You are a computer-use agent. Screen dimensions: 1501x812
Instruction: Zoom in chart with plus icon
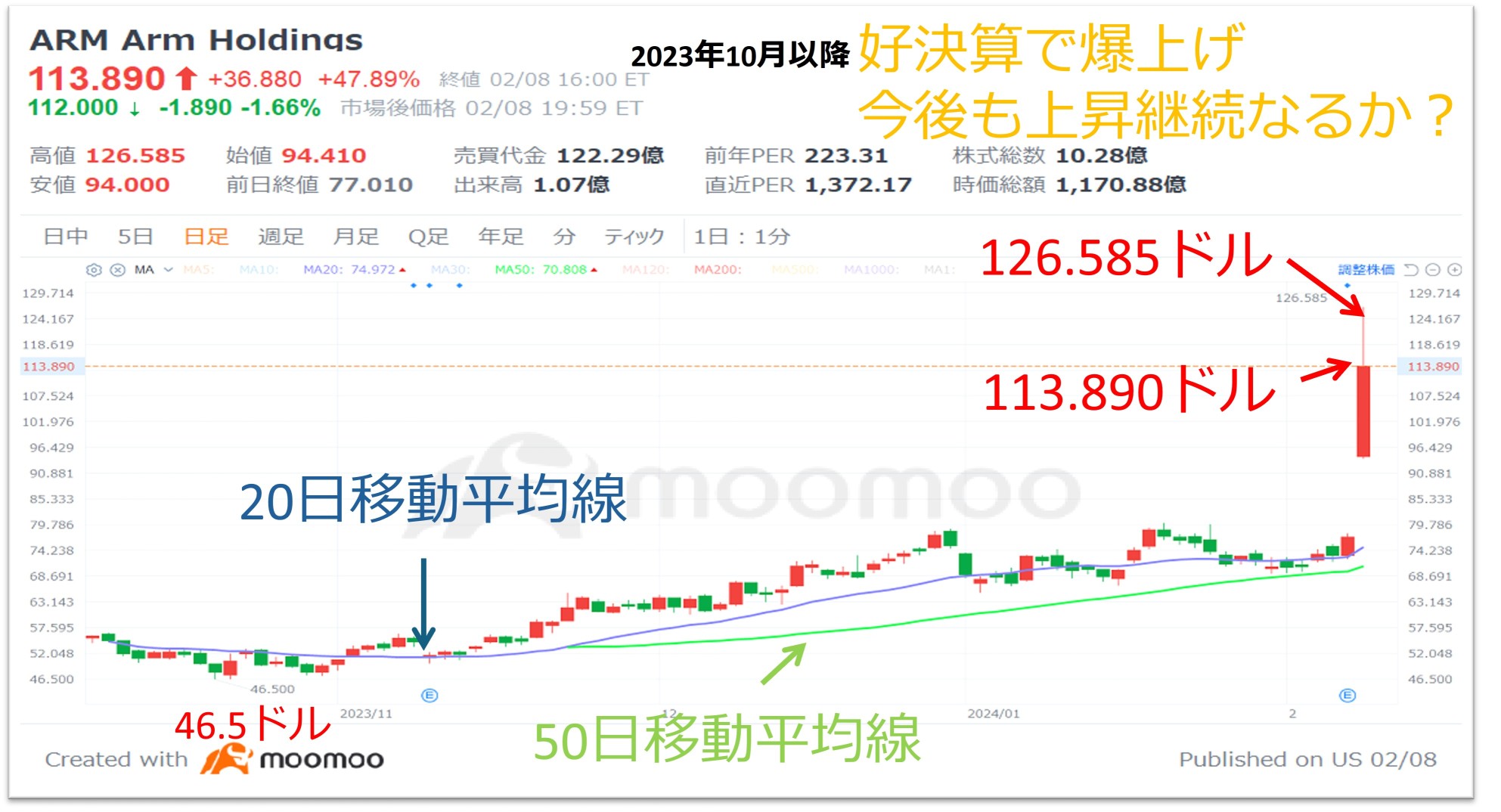tap(1454, 270)
